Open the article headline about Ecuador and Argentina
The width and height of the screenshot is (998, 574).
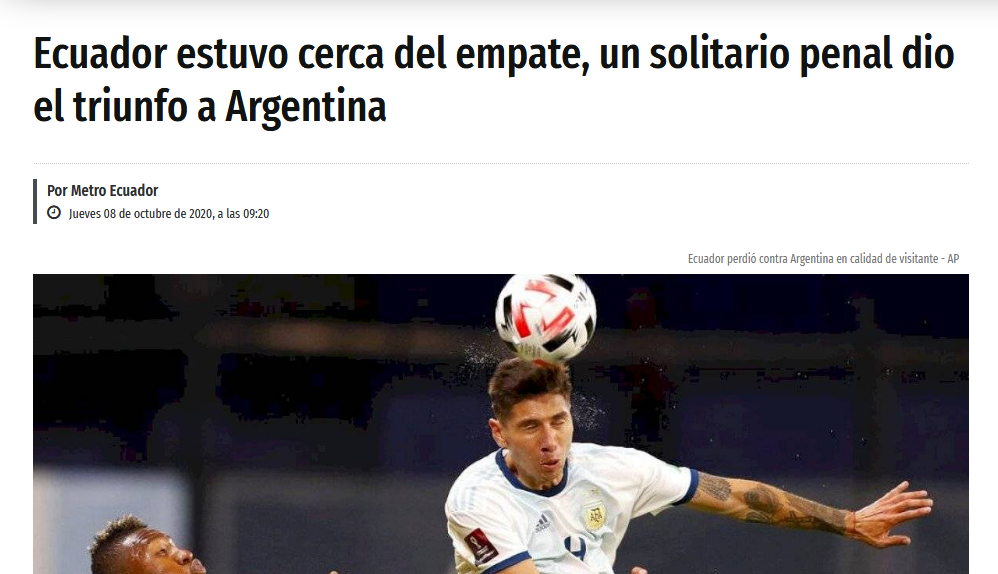494,80
